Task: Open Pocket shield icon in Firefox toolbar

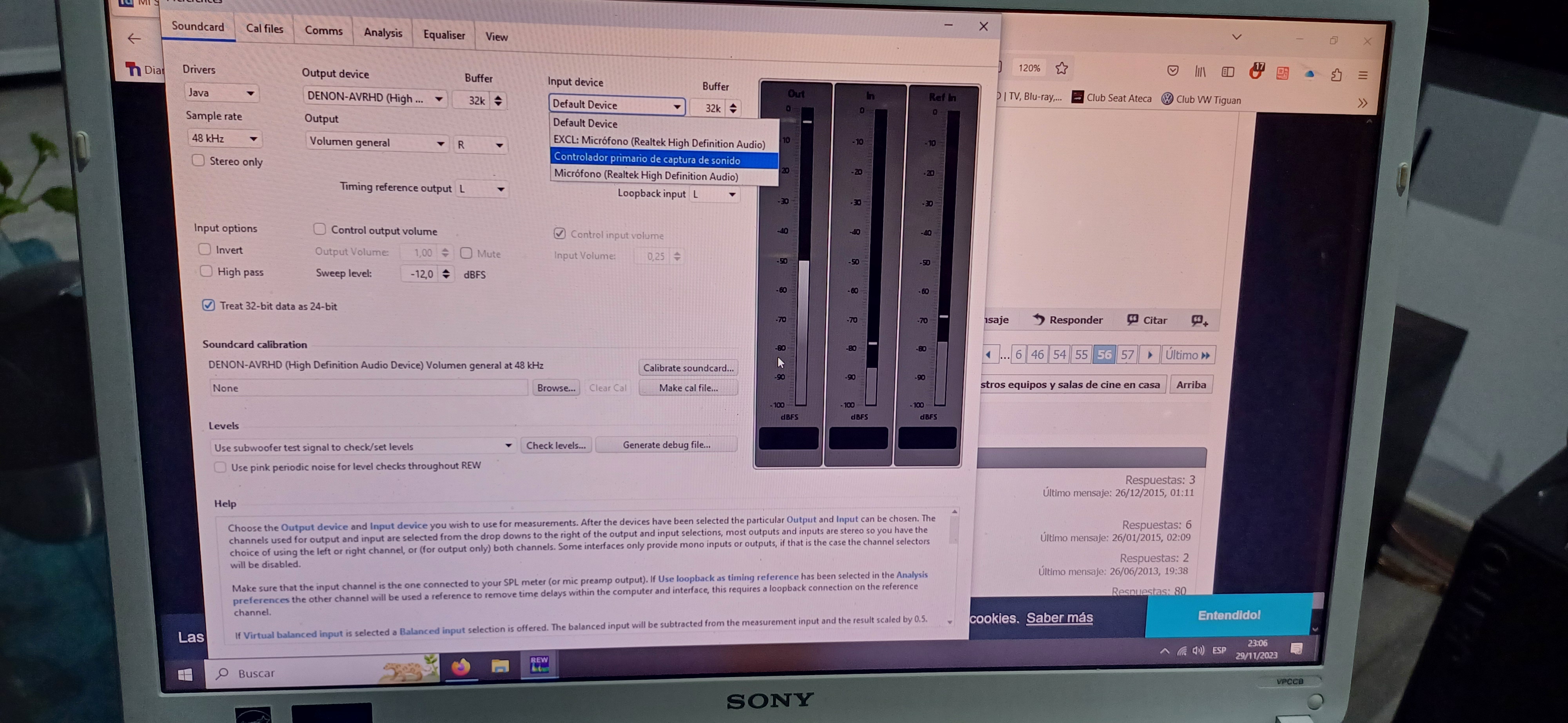Action: [x=1172, y=71]
